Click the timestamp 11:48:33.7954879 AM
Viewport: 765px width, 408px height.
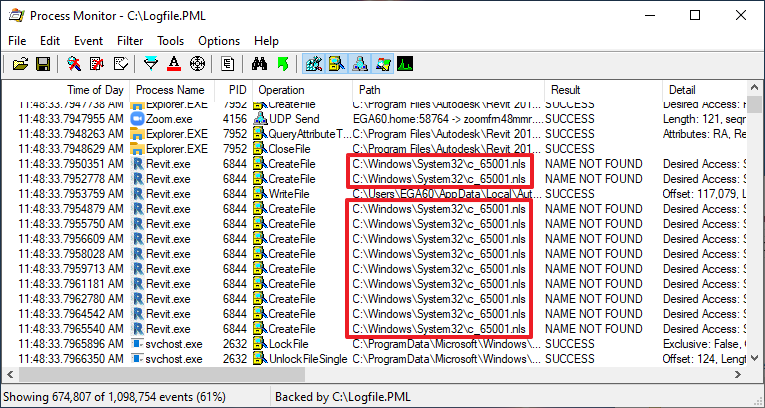[x=71, y=209]
